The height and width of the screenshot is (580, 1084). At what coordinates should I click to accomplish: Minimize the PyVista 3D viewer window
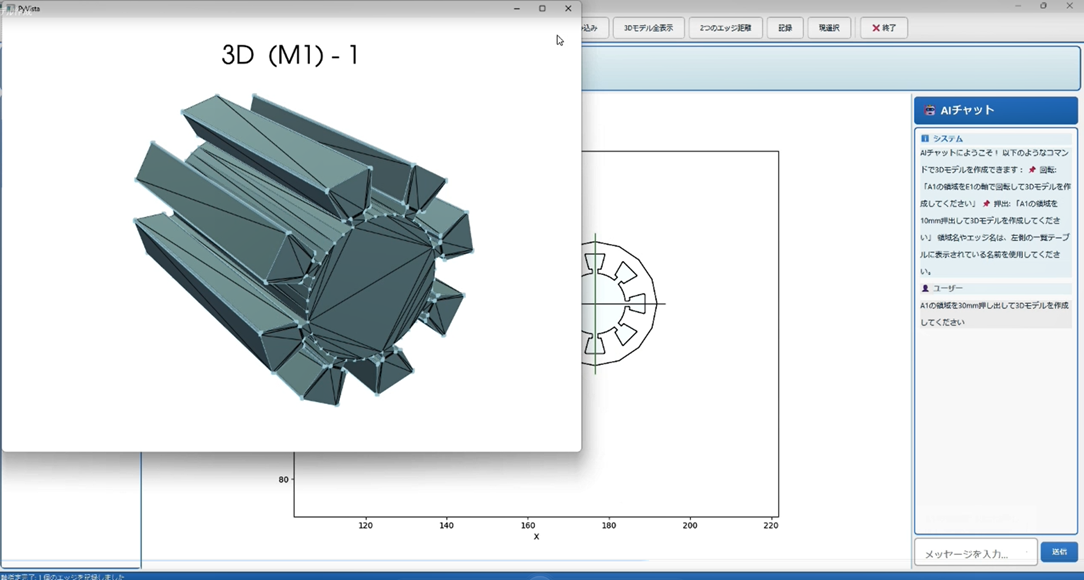517,8
